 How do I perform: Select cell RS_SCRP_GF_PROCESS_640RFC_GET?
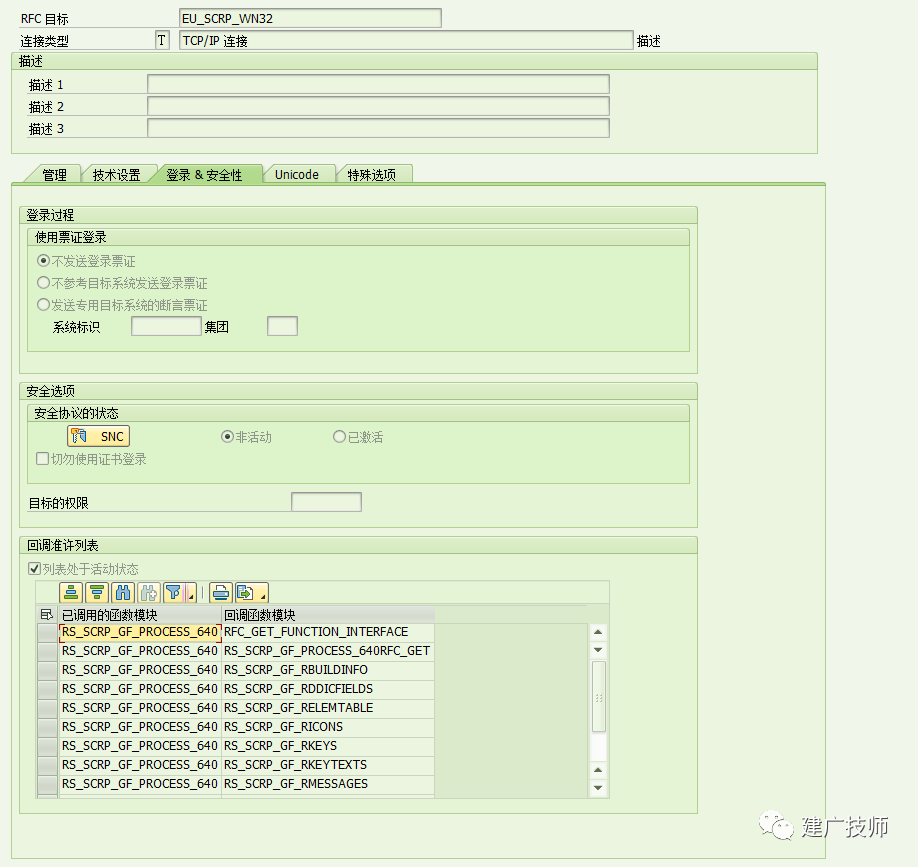tap(328, 651)
